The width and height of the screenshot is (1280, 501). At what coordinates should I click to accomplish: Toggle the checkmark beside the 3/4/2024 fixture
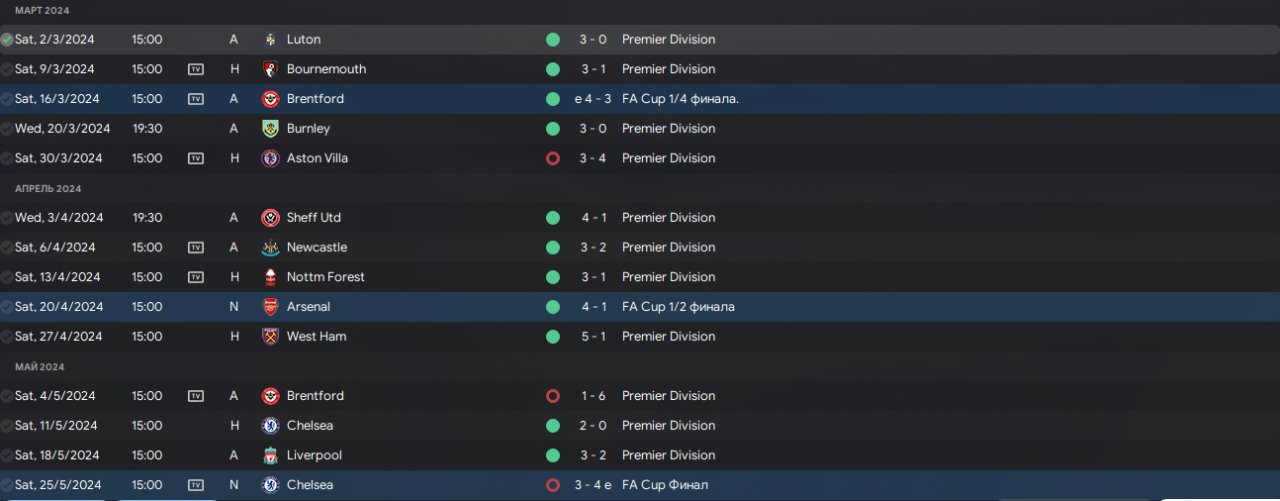click(7, 218)
